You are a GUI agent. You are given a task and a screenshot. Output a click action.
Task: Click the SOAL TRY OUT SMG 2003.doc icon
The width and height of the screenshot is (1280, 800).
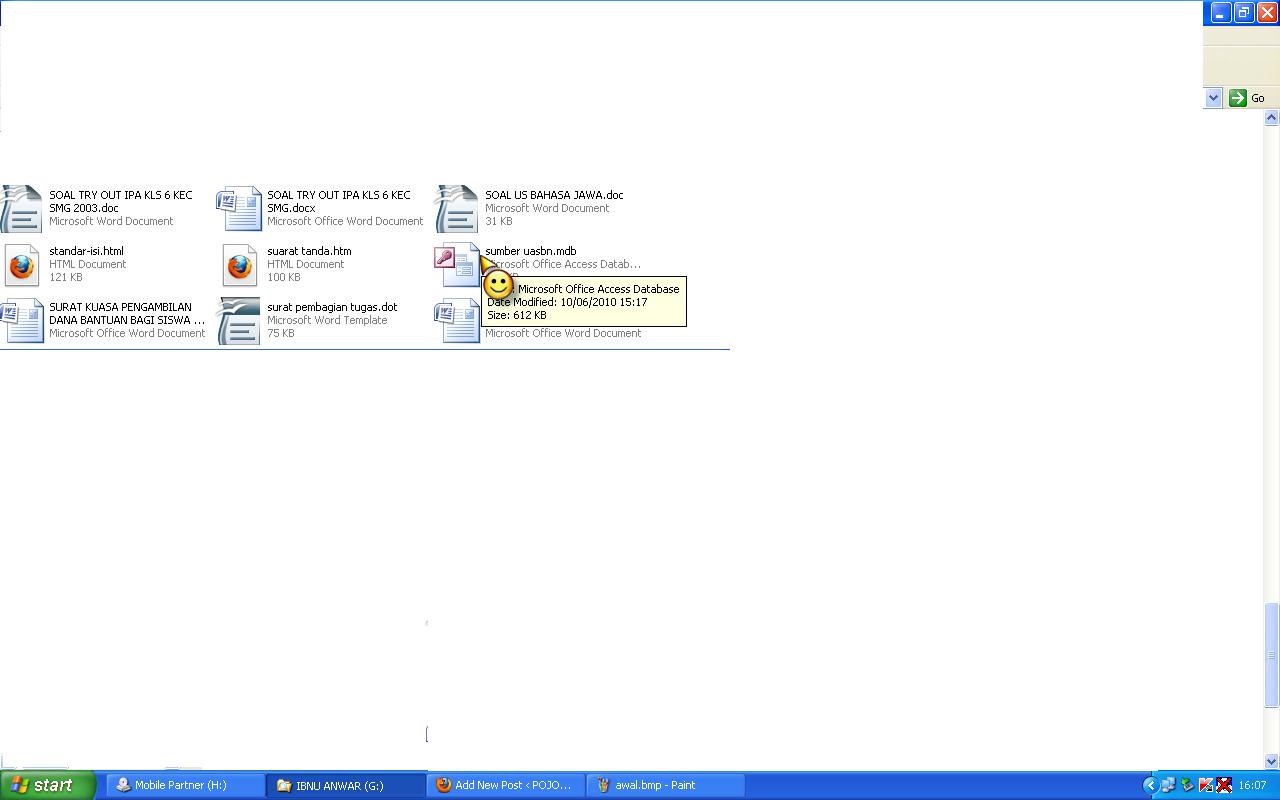22,209
